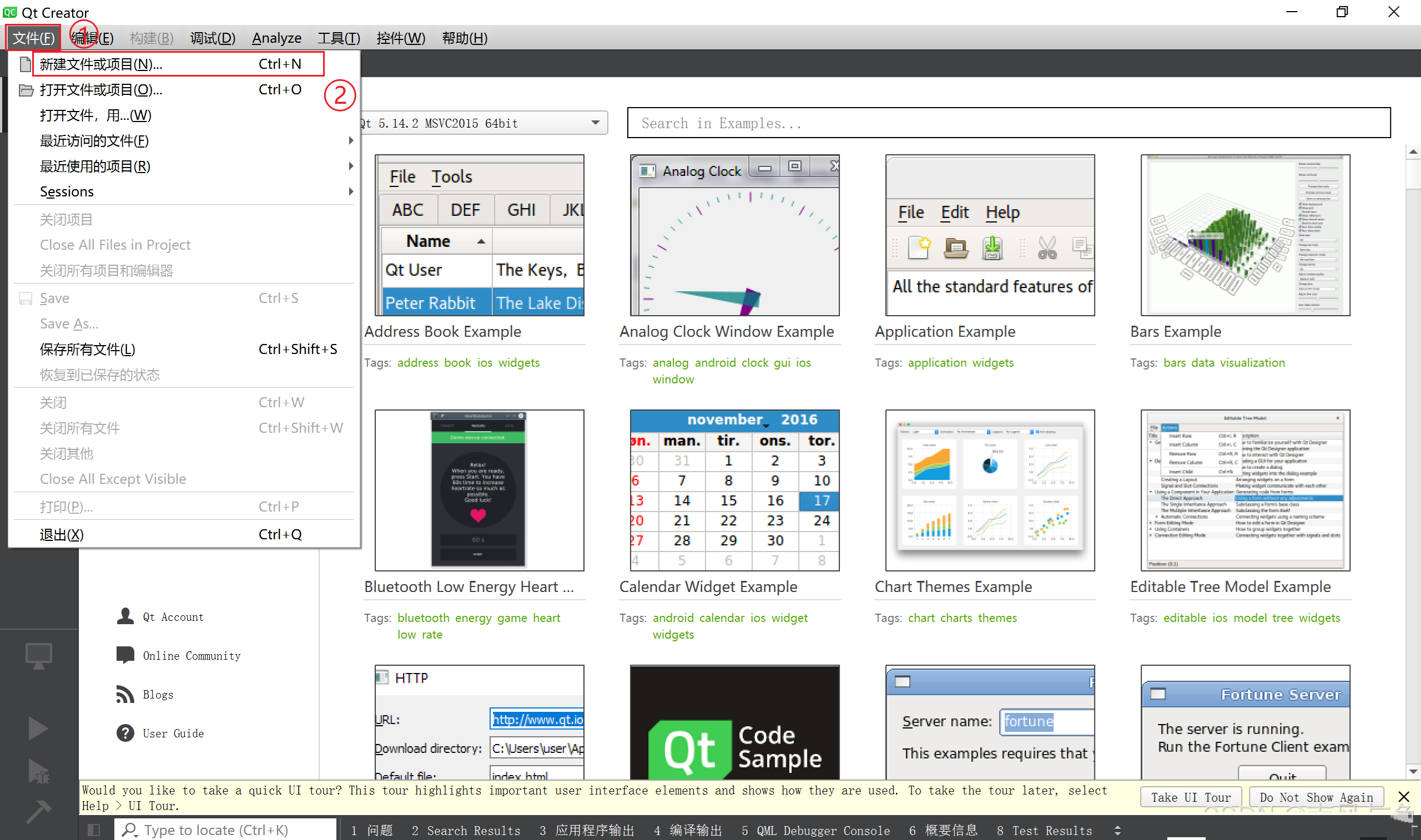
Task: Open the File menu
Action: coord(34,38)
